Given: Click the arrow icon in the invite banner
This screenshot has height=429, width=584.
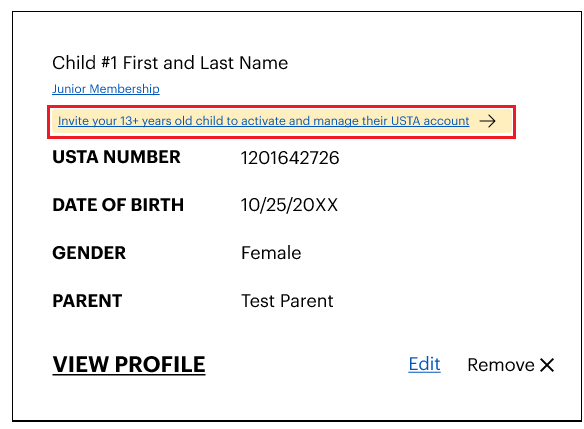Looking at the screenshot, I should [x=487, y=121].
